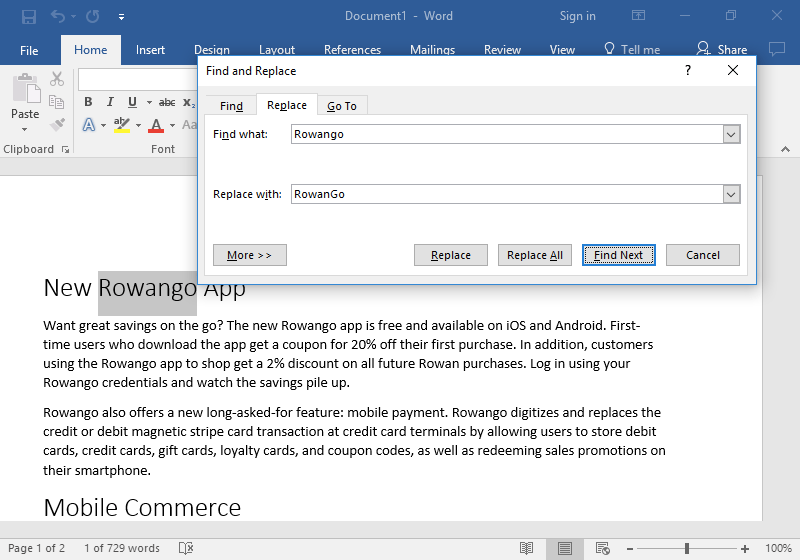800x560 pixels.
Task: Click the Copy icon in Clipboard group
Action: 57,102
